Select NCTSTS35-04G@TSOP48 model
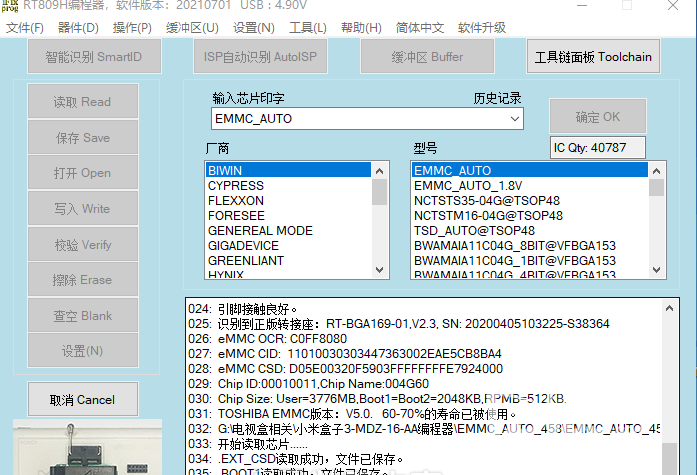 530,200
